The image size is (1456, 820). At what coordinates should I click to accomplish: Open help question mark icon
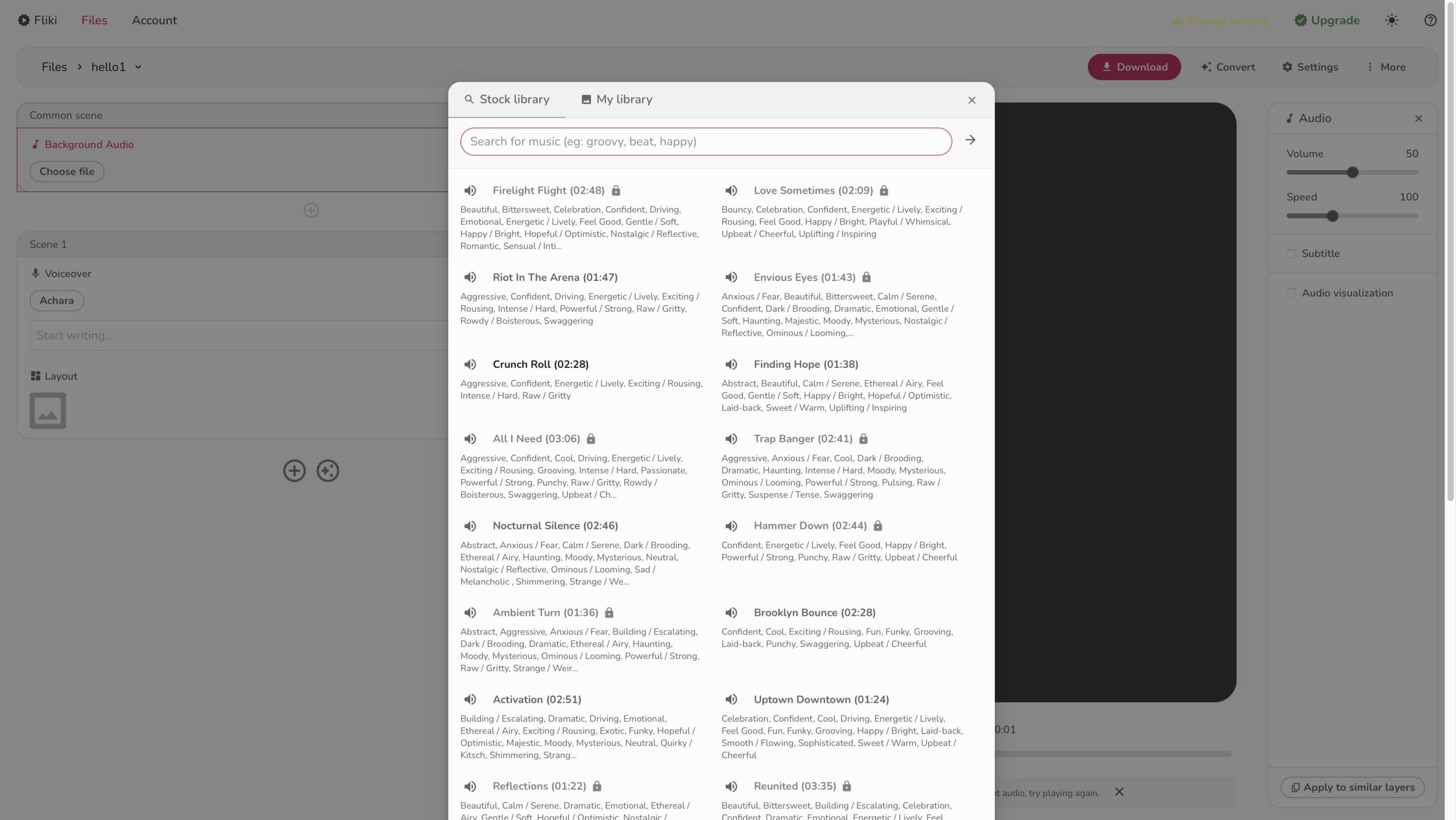1430,20
